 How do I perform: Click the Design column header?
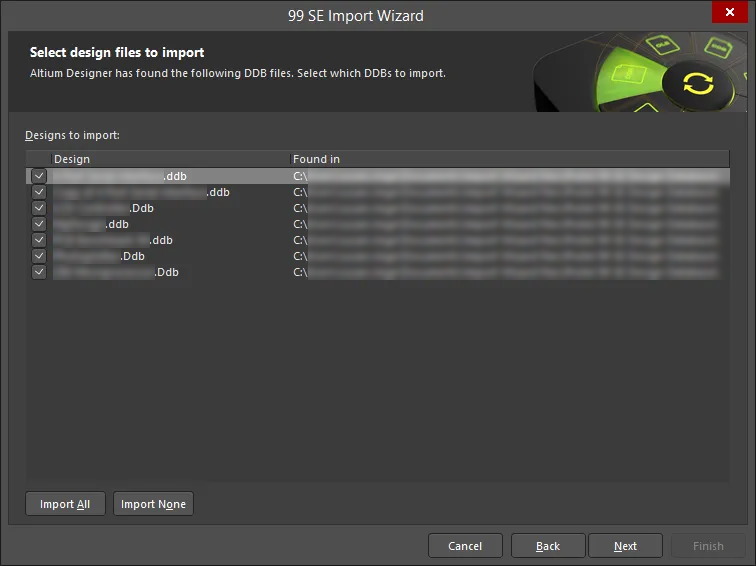(170, 159)
